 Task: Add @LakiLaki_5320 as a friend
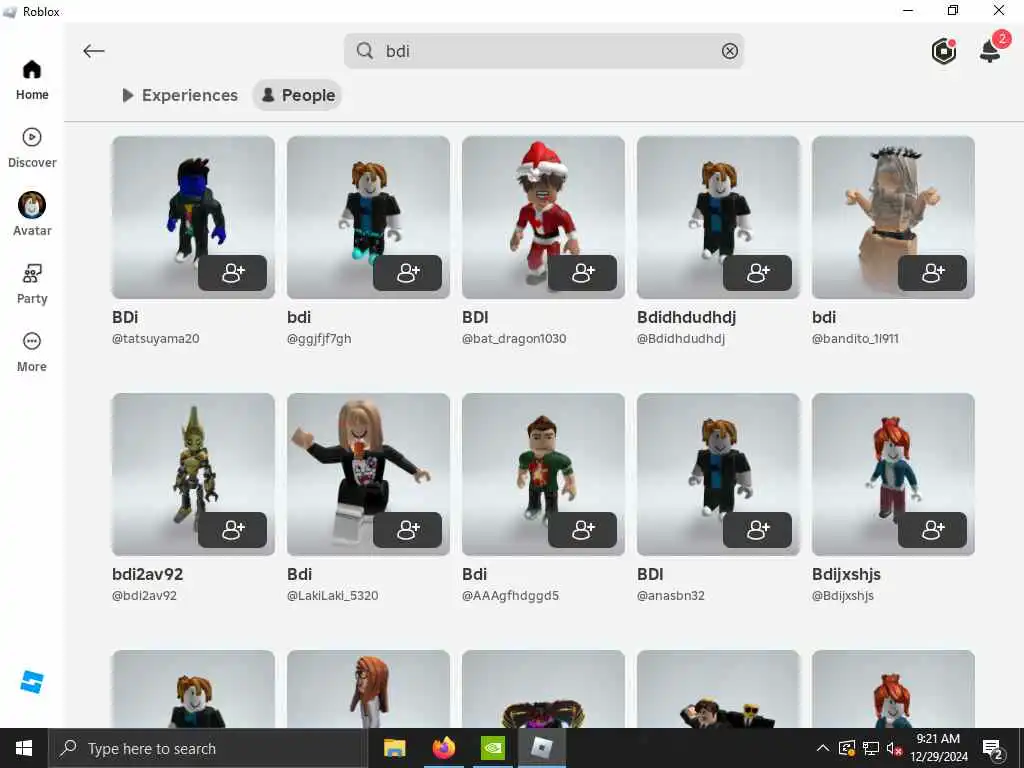pos(408,530)
